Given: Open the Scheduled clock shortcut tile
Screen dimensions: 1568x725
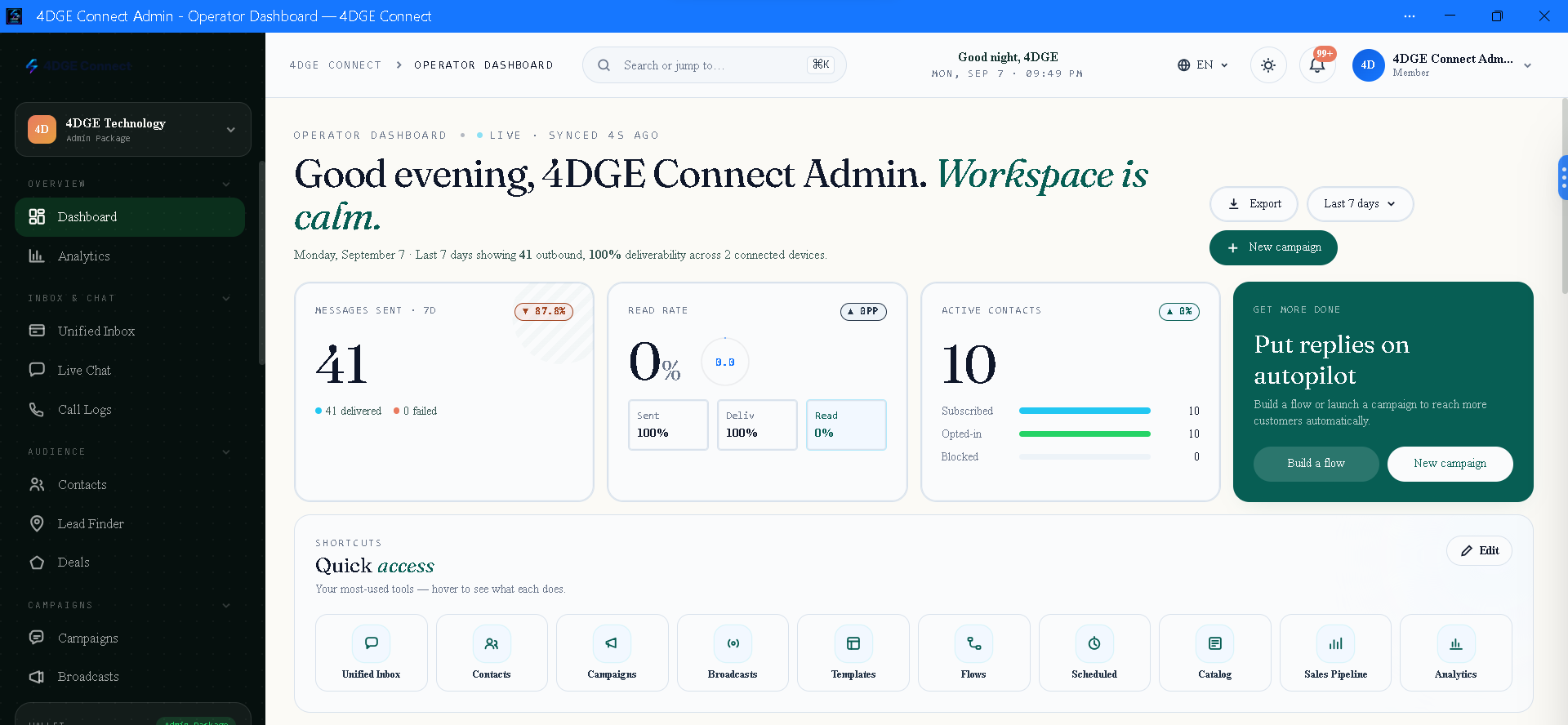Looking at the screenshot, I should pos(1094,652).
